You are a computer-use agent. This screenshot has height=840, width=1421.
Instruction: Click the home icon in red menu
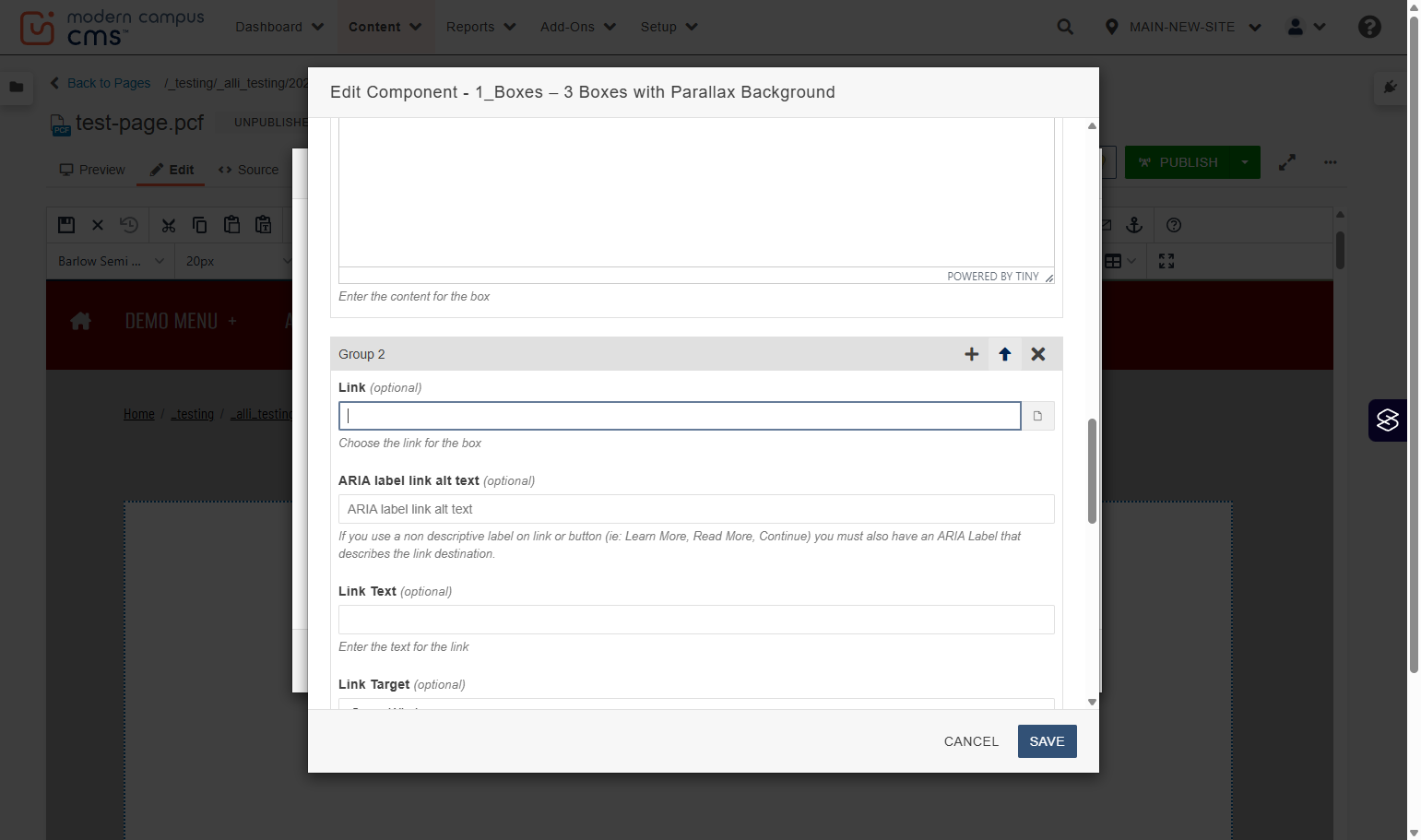click(x=81, y=321)
